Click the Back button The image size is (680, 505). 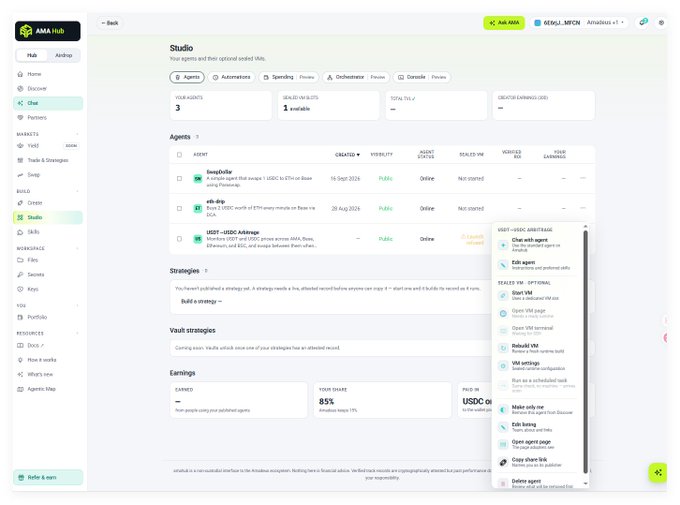[x=110, y=23]
